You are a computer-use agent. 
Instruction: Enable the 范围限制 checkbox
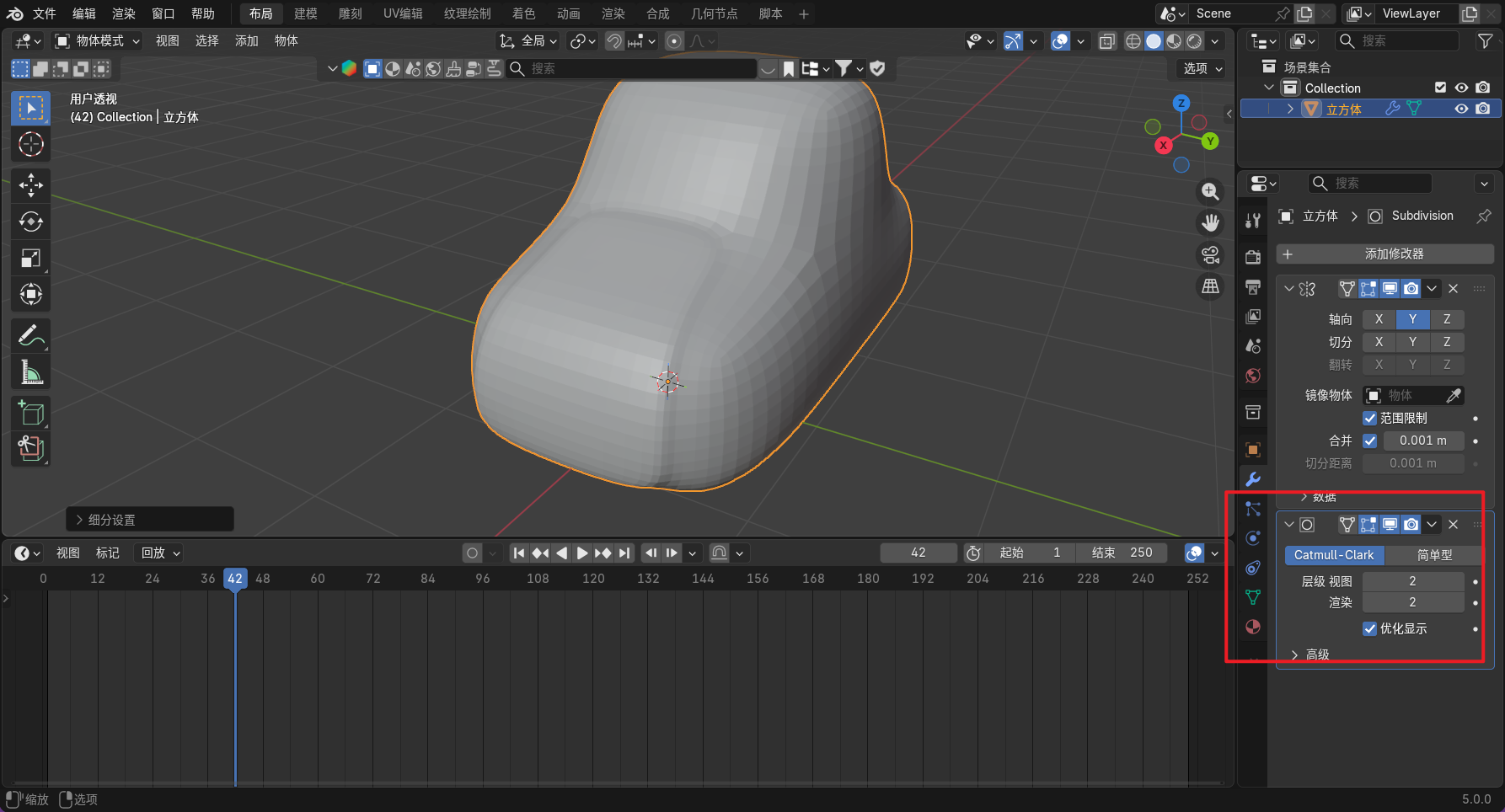point(1370,418)
